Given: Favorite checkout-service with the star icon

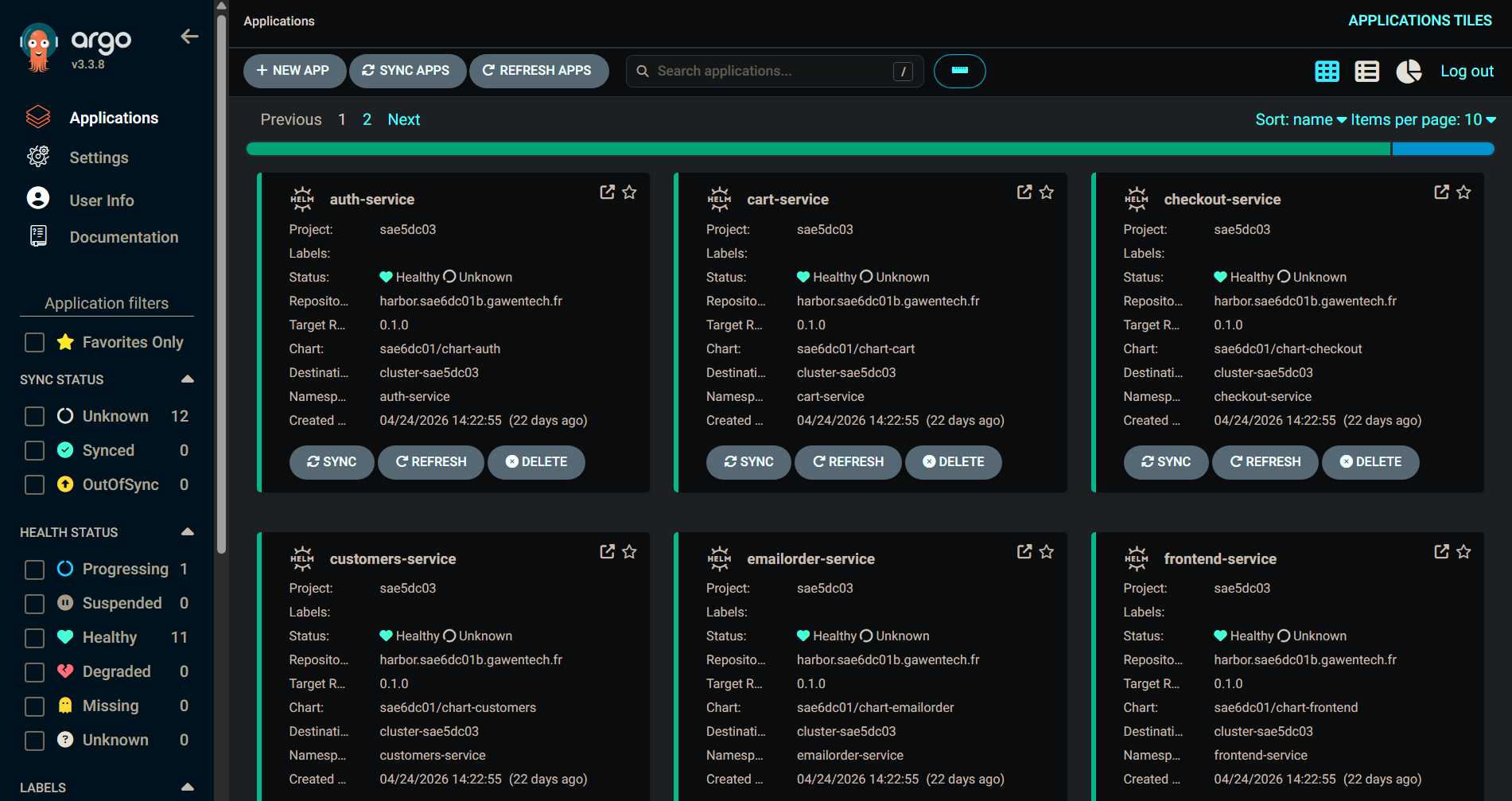Looking at the screenshot, I should 1463,192.
